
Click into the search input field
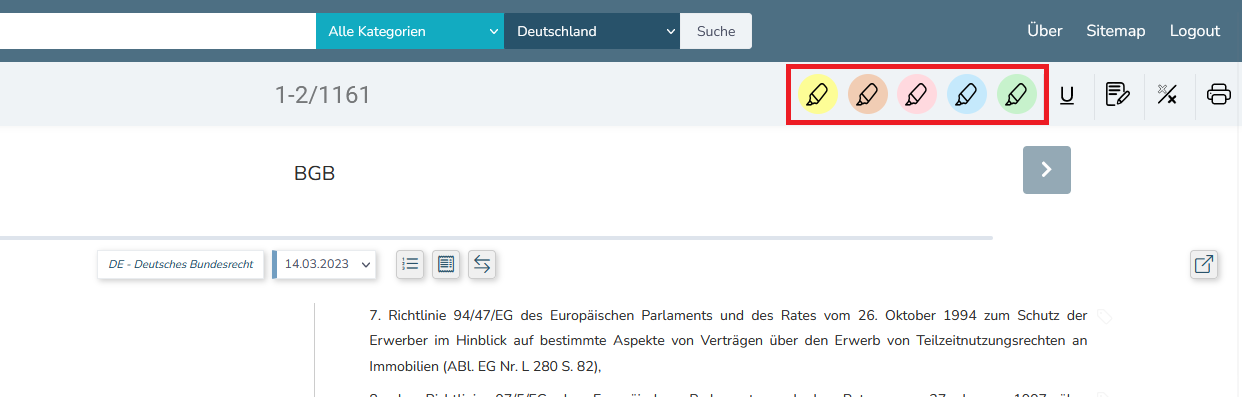tap(158, 31)
